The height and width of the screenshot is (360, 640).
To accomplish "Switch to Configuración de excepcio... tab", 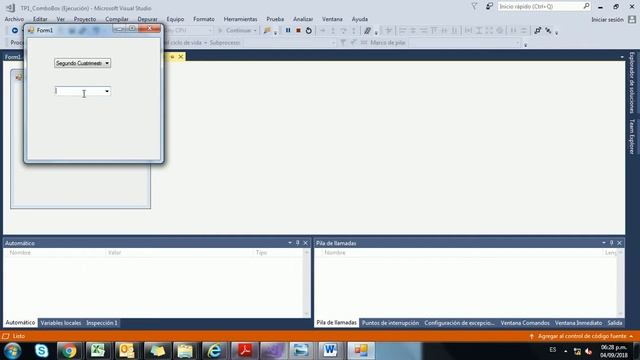I will tap(459, 323).
